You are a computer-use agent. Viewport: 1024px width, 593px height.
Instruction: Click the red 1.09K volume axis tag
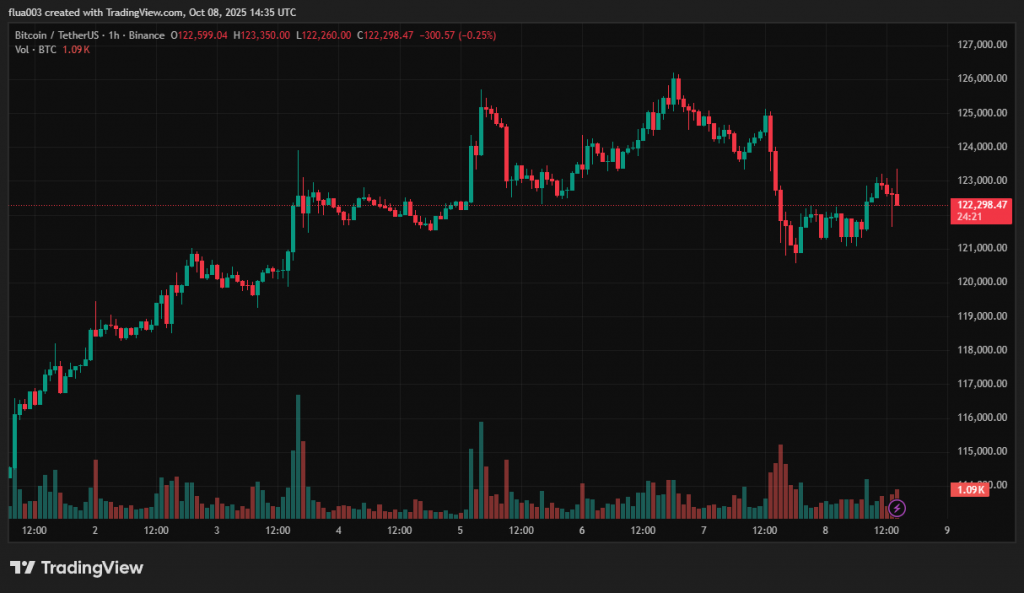coord(972,489)
